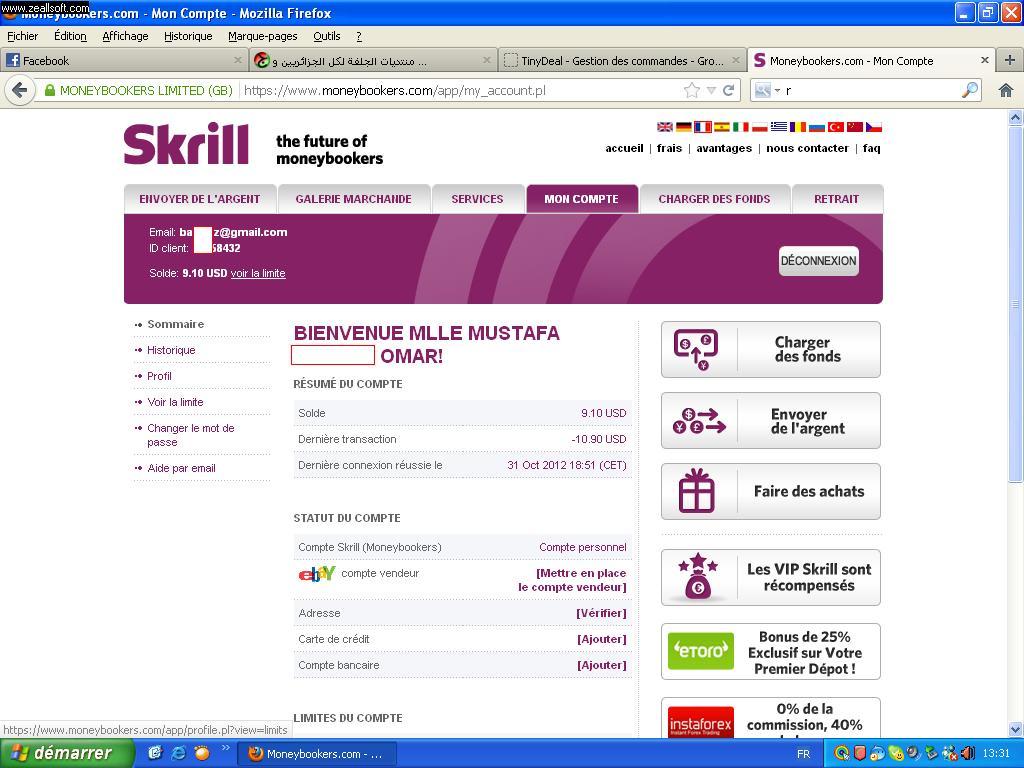Click [Ajouter] link for Carte de crédit
This screenshot has height=768, width=1024.
pyautogui.click(x=601, y=639)
